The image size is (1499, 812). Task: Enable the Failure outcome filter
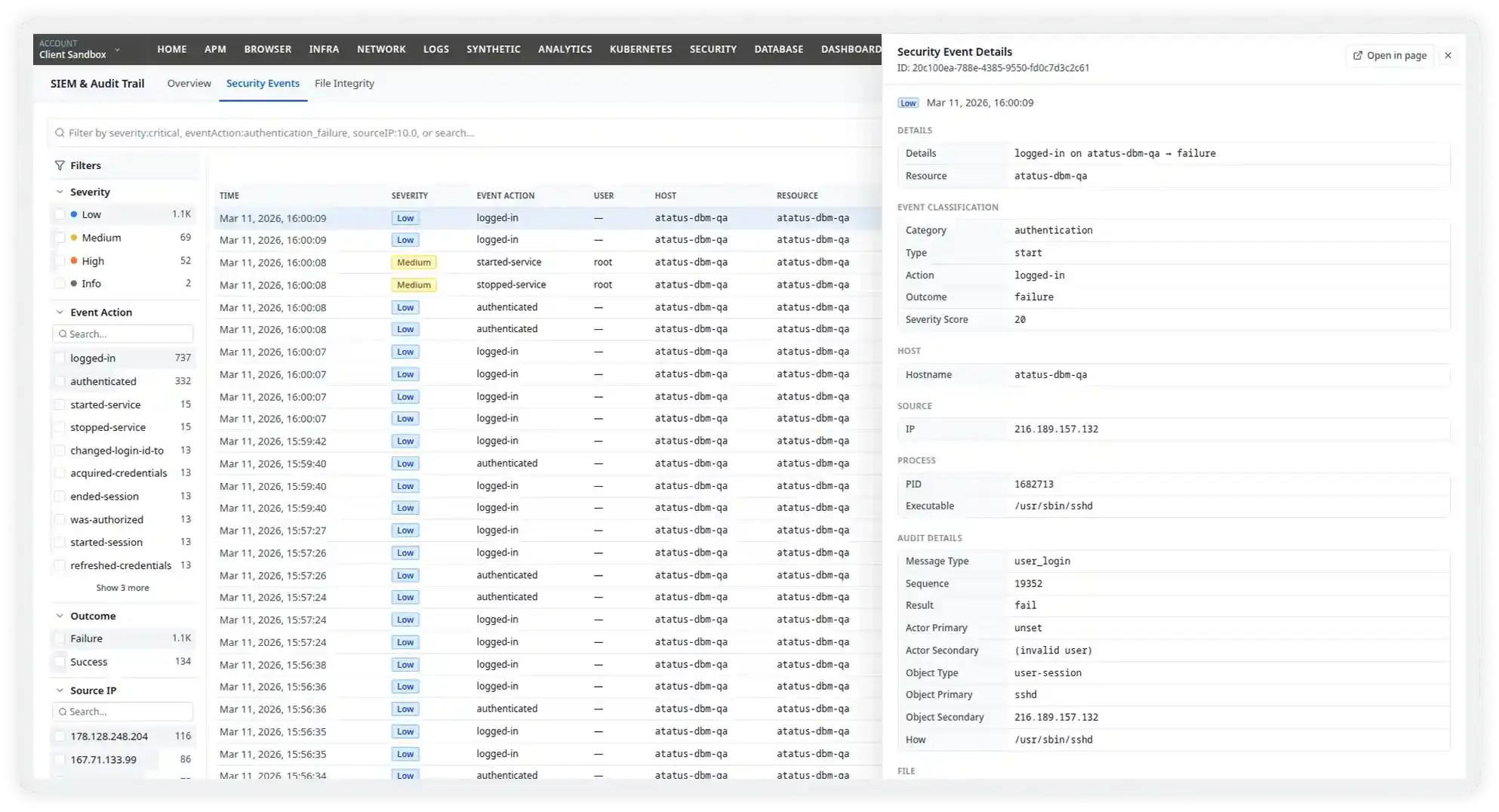click(x=60, y=638)
